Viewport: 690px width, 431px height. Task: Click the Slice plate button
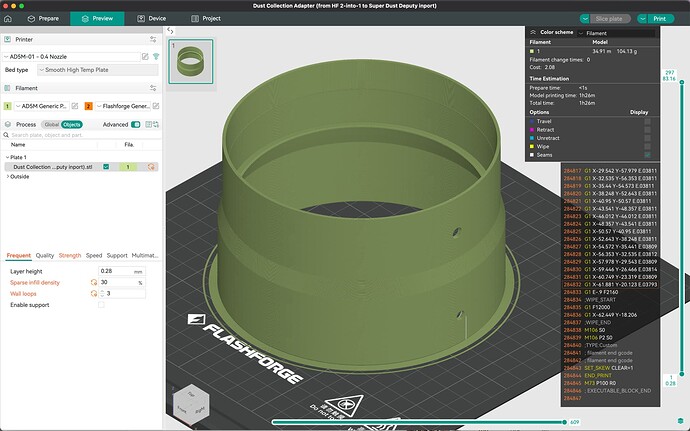(609, 18)
